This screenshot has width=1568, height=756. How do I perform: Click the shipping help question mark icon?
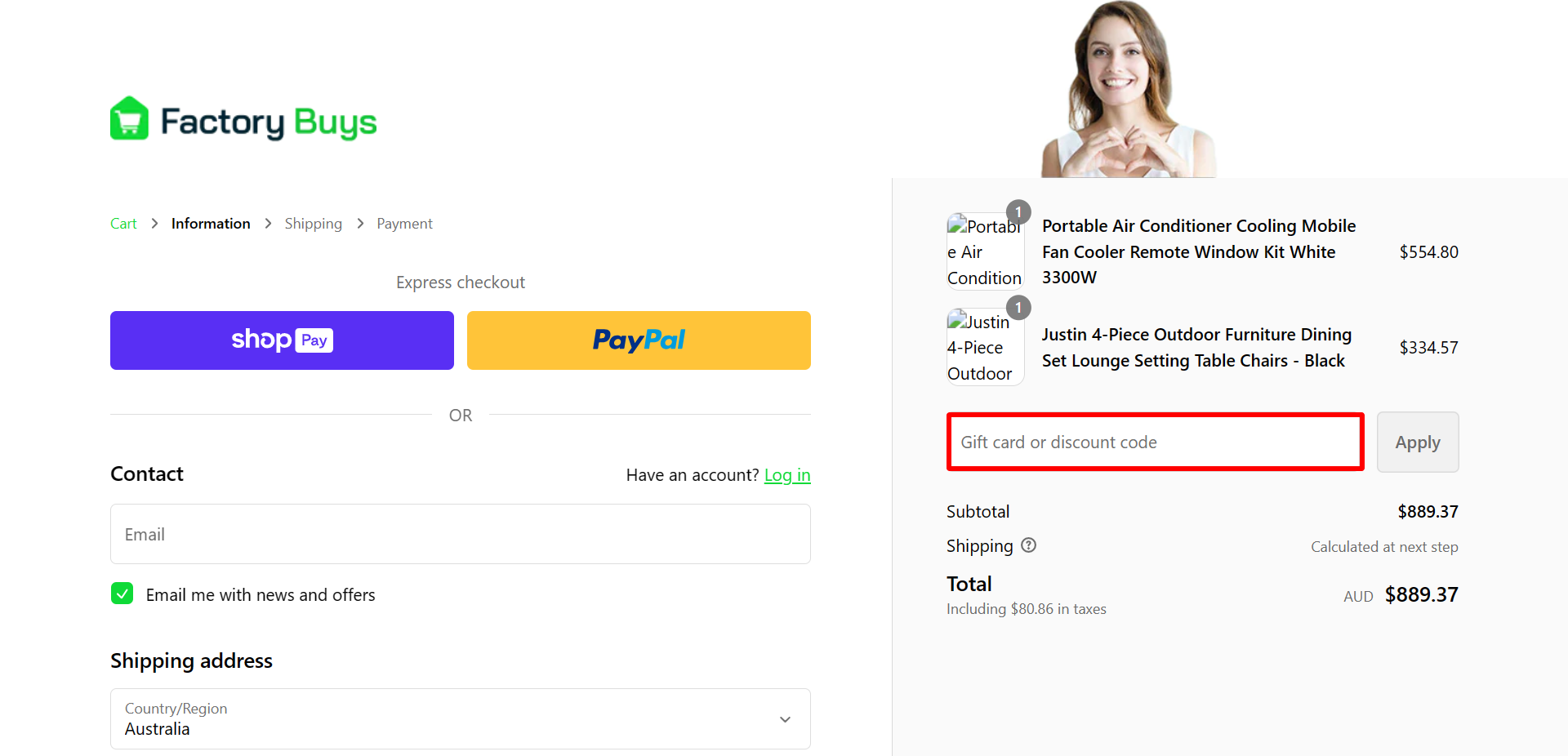[1029, 545]
